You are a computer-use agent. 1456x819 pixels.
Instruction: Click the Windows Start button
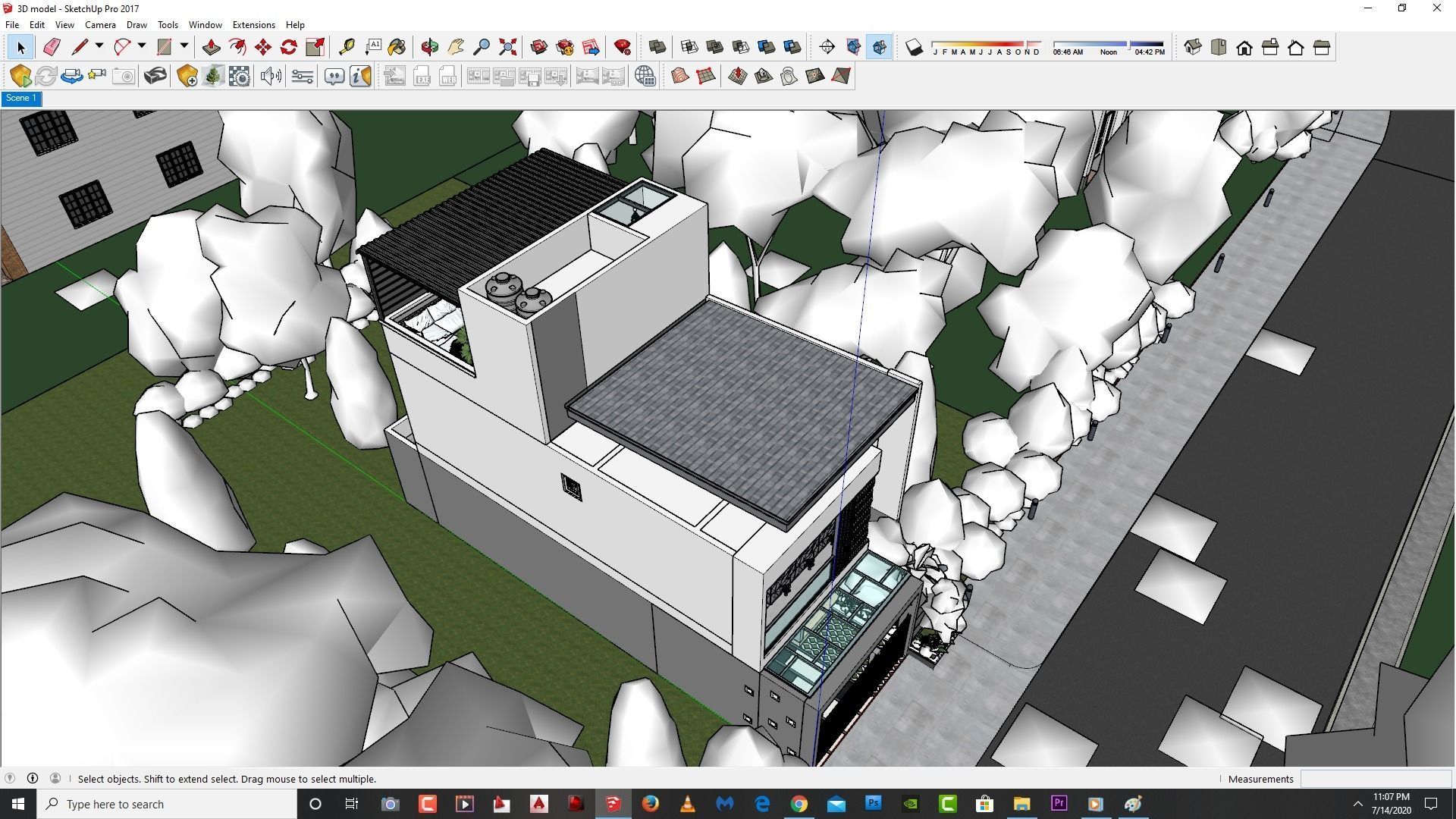point(18,804)
